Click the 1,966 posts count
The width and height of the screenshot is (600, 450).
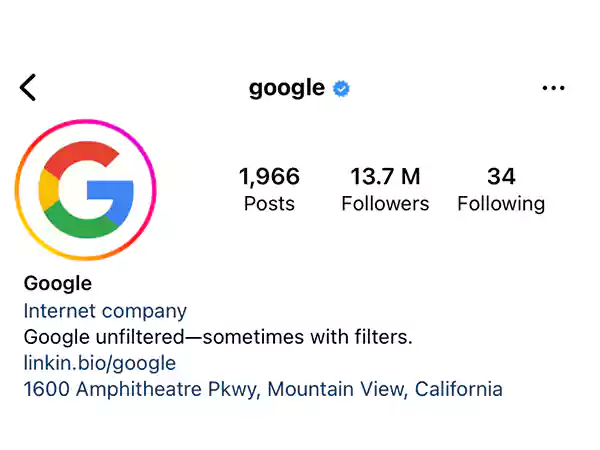[269, 176]
